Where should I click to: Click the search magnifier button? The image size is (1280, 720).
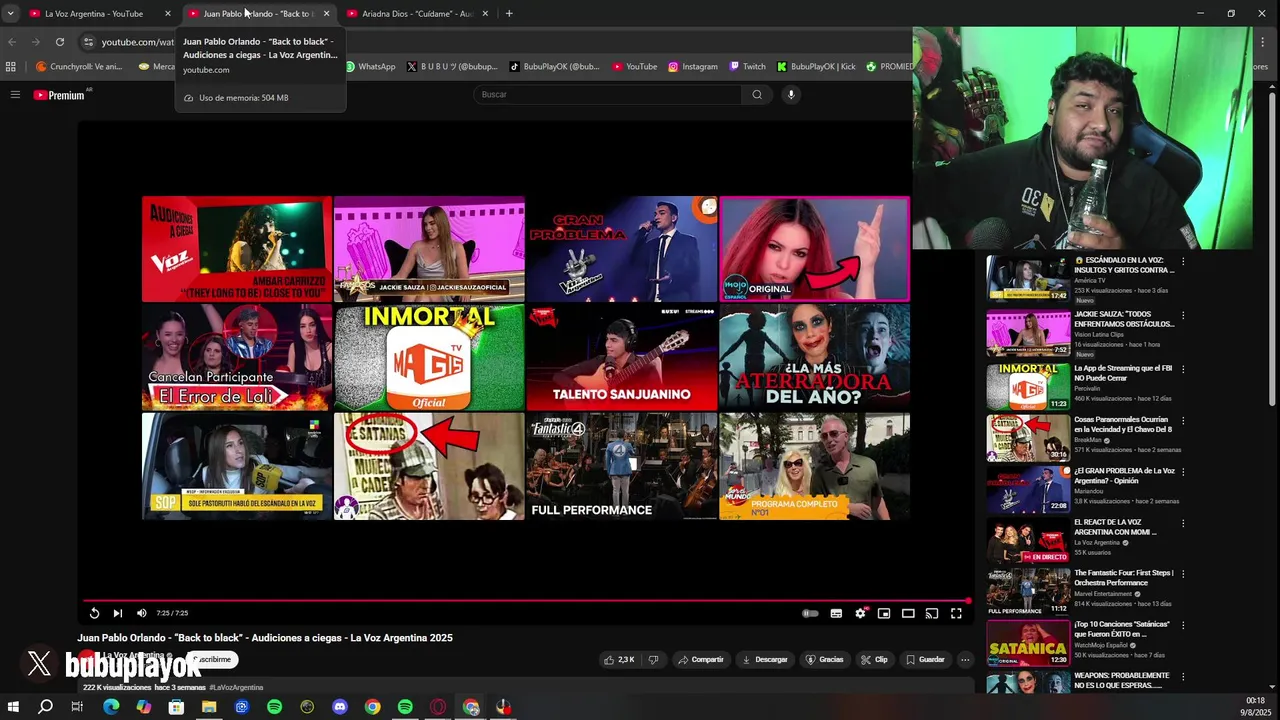(x=757, y=95)
